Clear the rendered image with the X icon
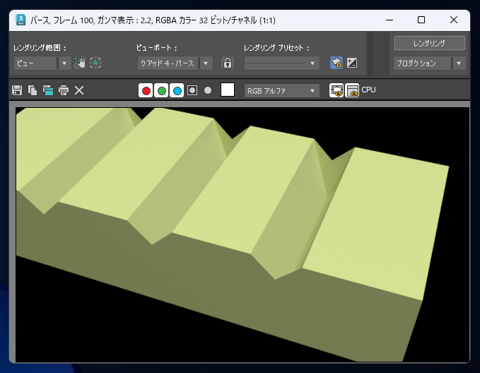The width and height of the screenshot is (480, 373). [79, 90]
